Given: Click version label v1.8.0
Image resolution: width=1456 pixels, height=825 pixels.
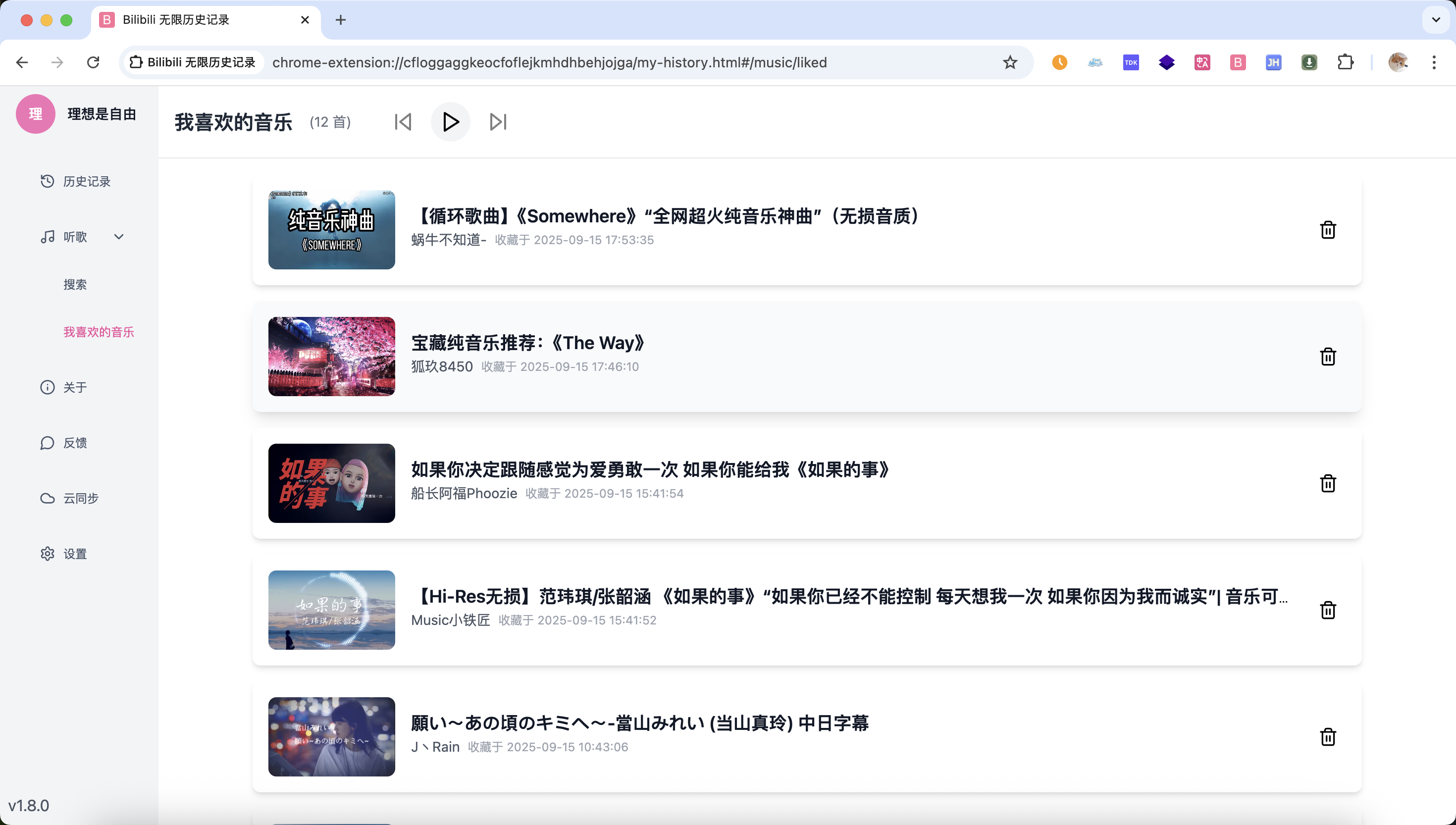Looking at the screenshot, I should click(28, 806).
